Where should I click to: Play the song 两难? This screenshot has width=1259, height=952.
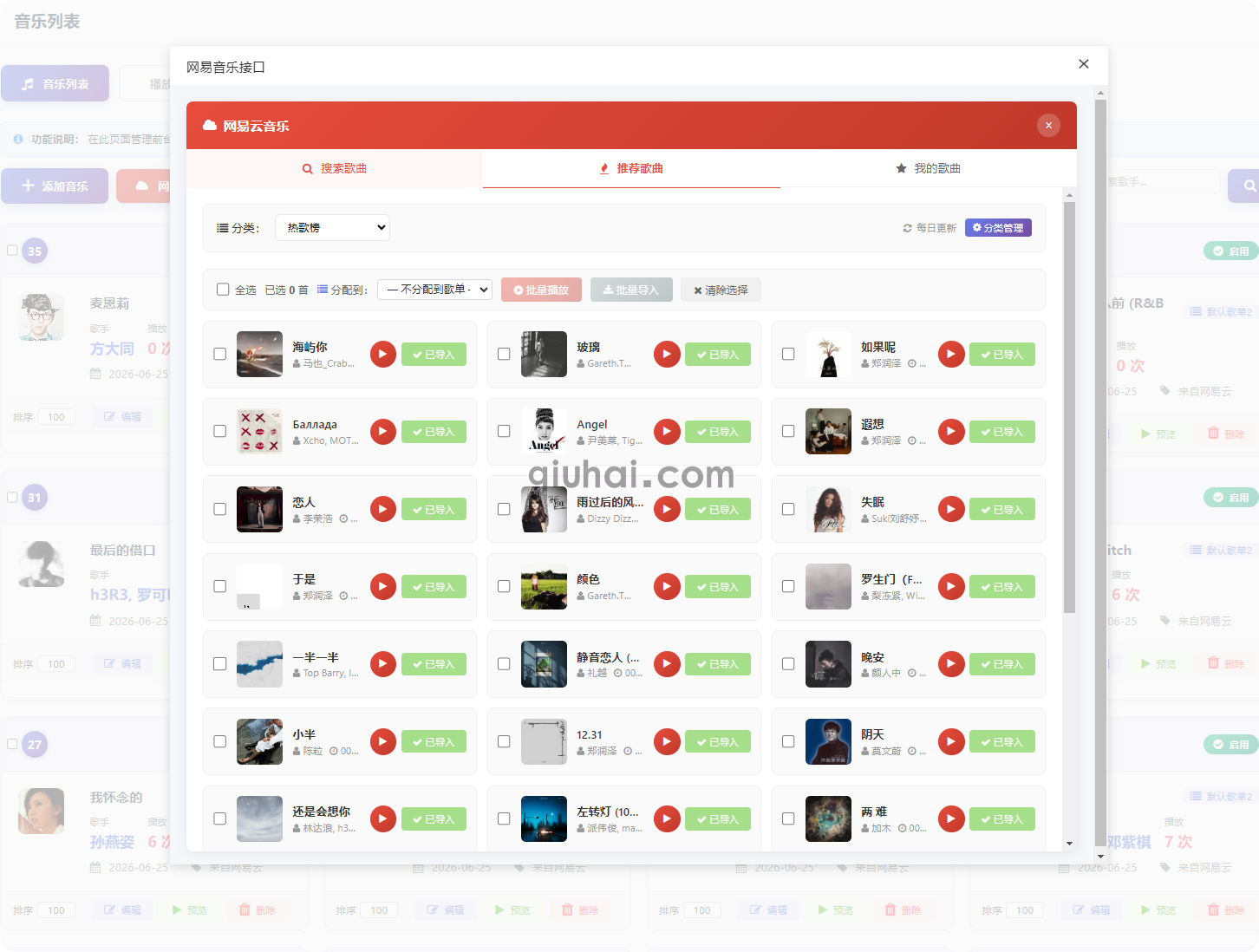click(x=951, y=818)
